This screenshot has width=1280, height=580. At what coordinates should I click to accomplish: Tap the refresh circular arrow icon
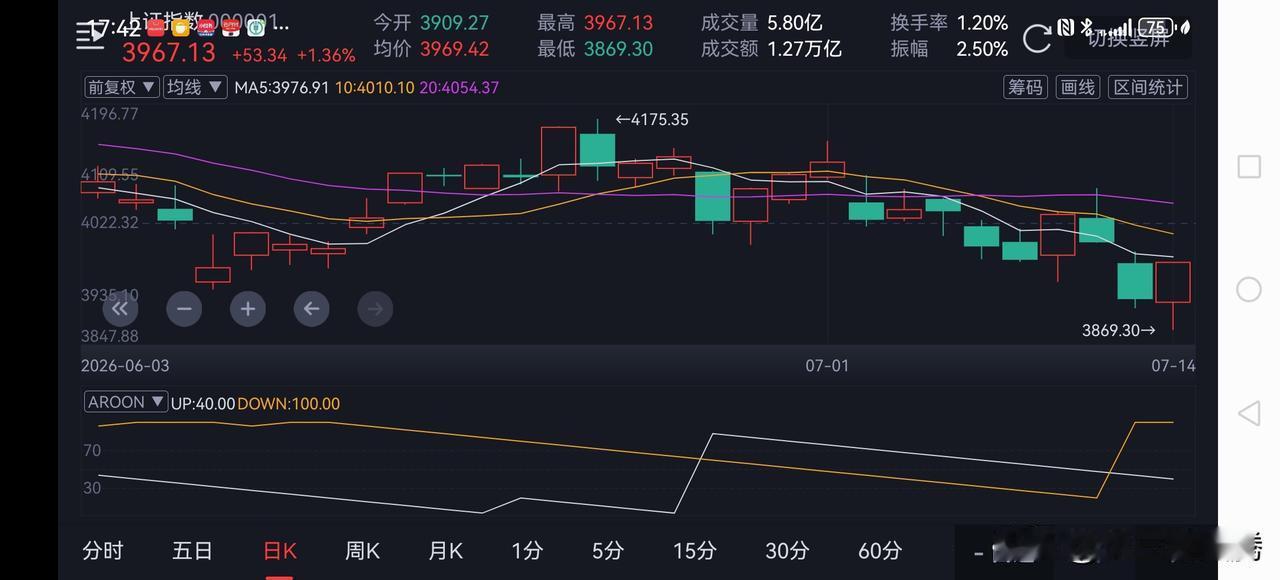[1037, 38]
